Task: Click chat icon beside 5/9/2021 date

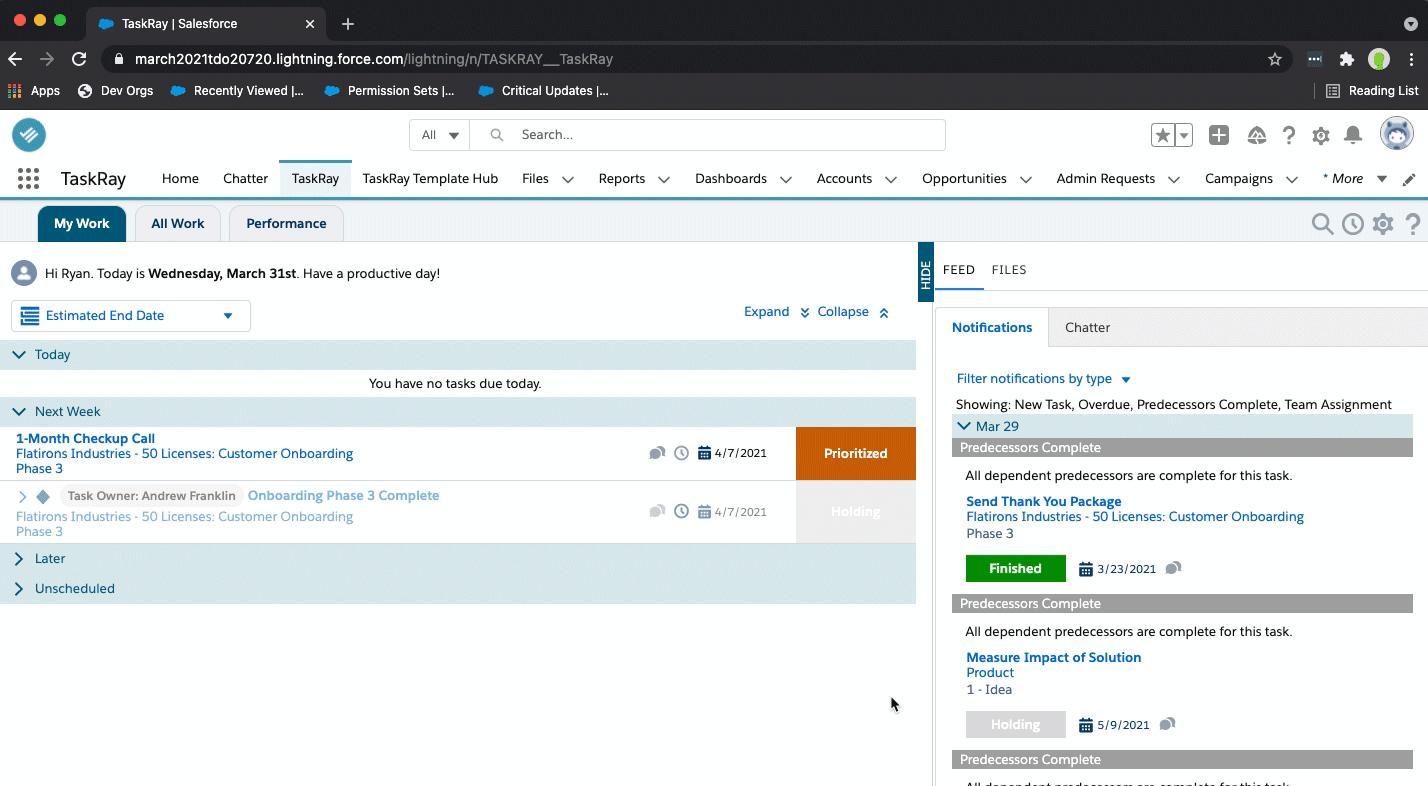Action: 1168,724
